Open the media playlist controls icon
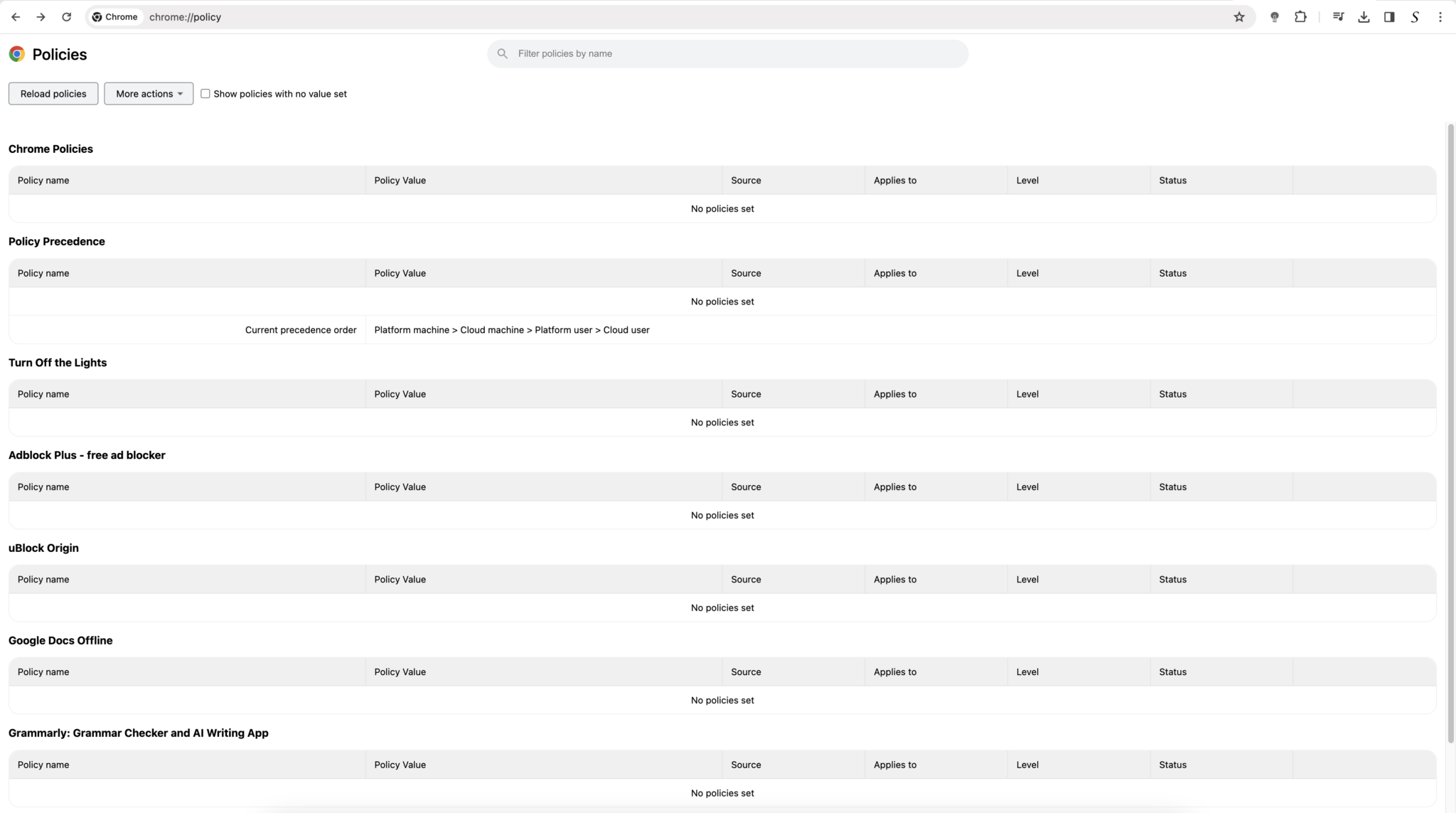The image size is (1456, 813). (1337, 16)
